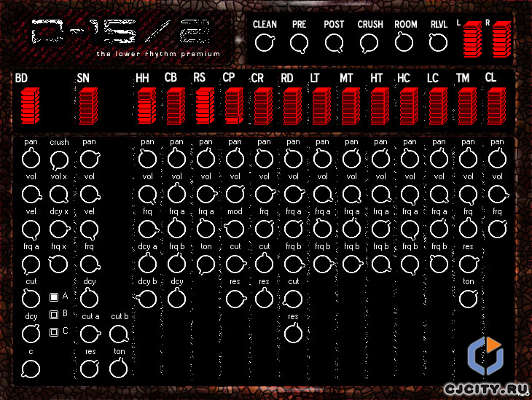Click the SN red pad indicator

click(x=89, y=106)
